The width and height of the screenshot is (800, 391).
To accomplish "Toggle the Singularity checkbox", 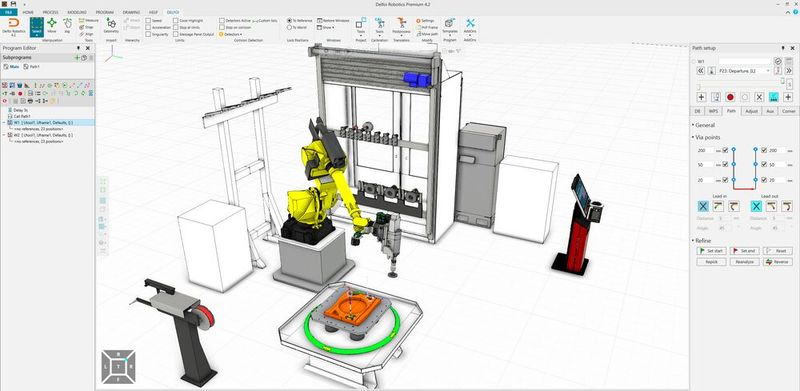I will coord(148,34).
